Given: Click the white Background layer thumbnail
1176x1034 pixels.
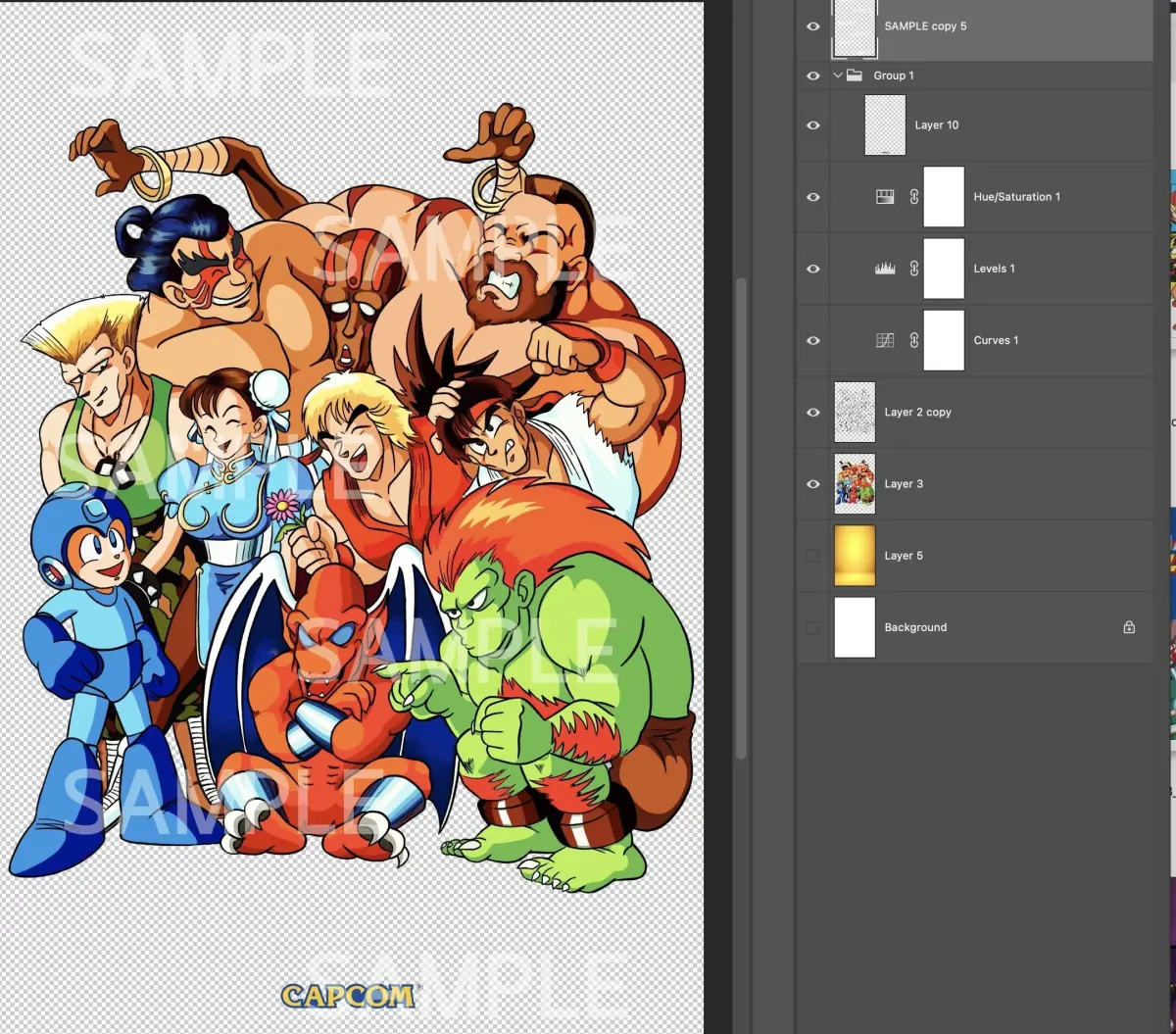Looking at the screenshot, I should coord(855,627).
